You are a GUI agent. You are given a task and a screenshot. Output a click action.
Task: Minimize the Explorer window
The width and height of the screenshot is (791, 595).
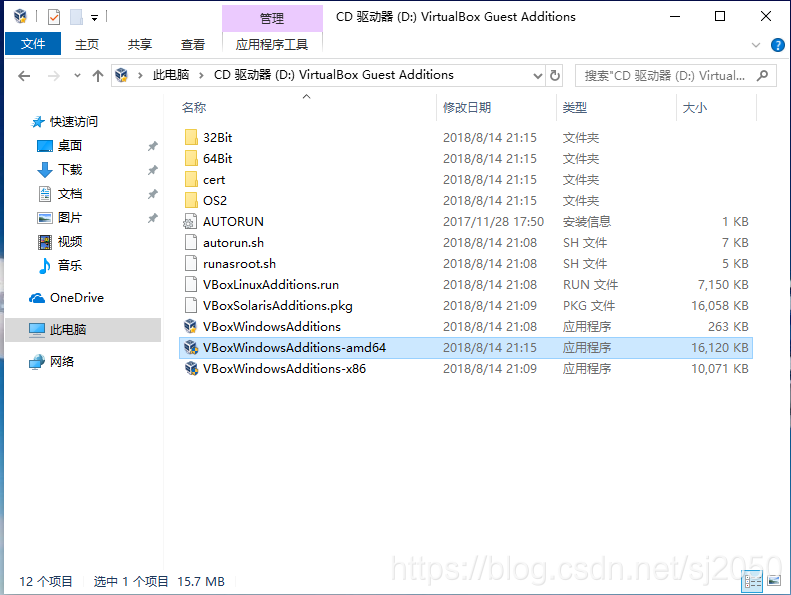coord(675,17)
